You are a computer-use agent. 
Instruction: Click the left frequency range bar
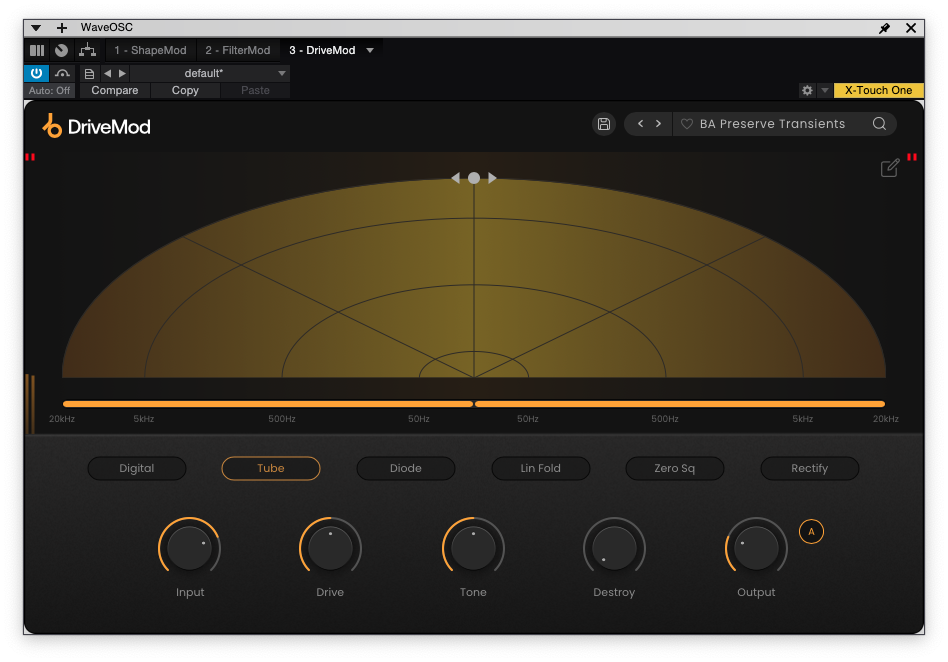pyautogui.click(x=267, y=404)
